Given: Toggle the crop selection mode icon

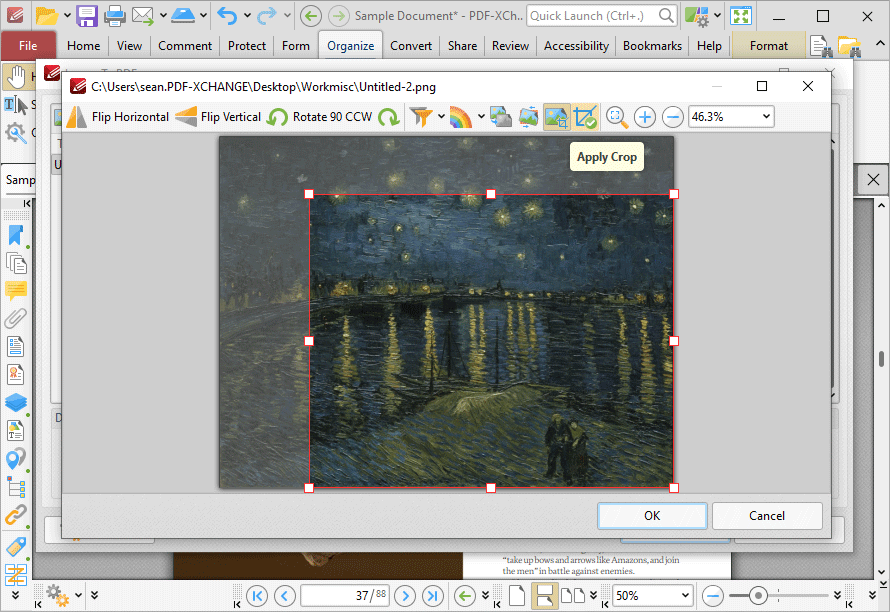Looking at the screenshot, I should point(556,117).
